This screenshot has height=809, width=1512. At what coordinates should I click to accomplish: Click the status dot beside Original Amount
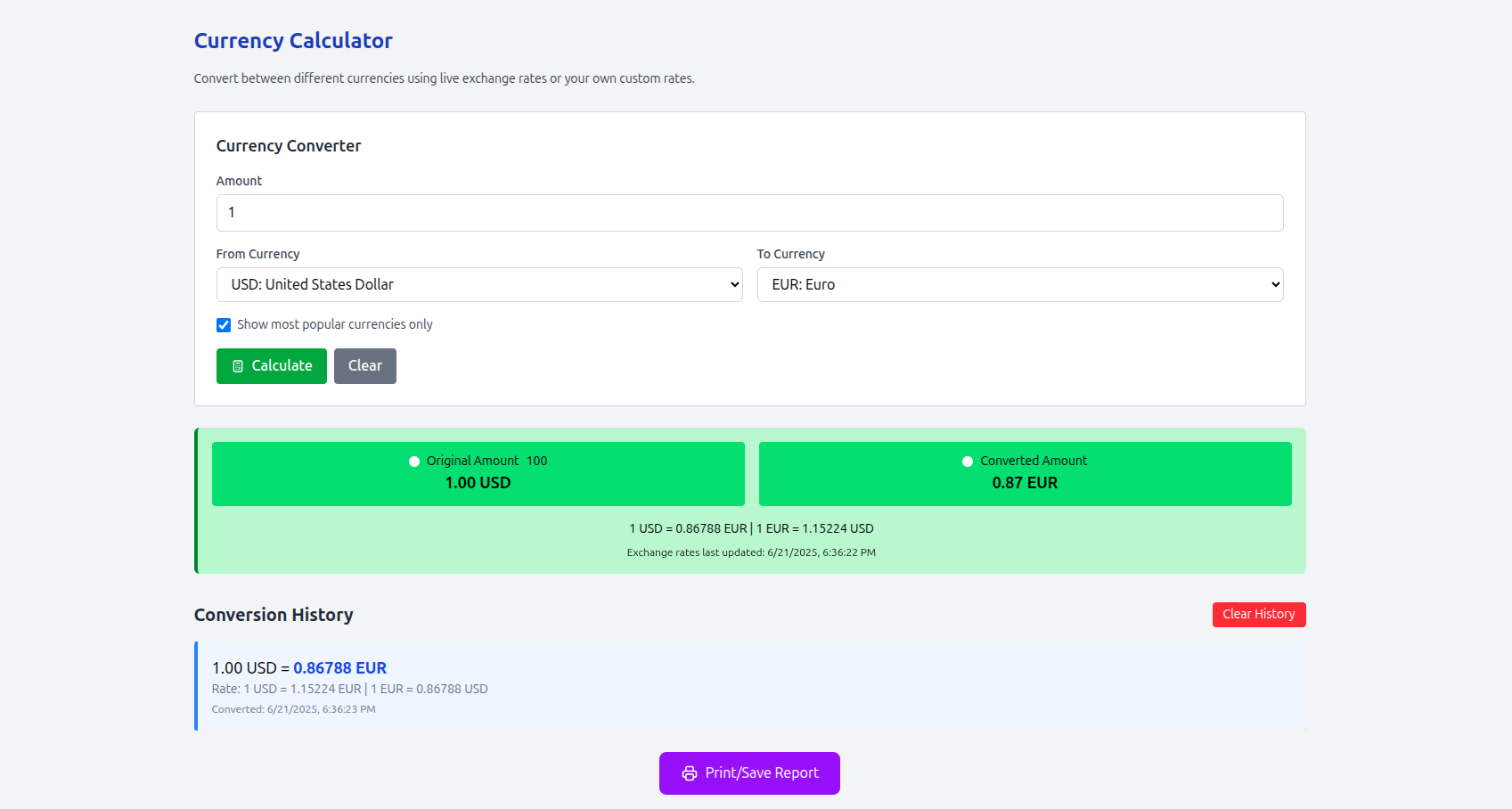coord(413,461)
